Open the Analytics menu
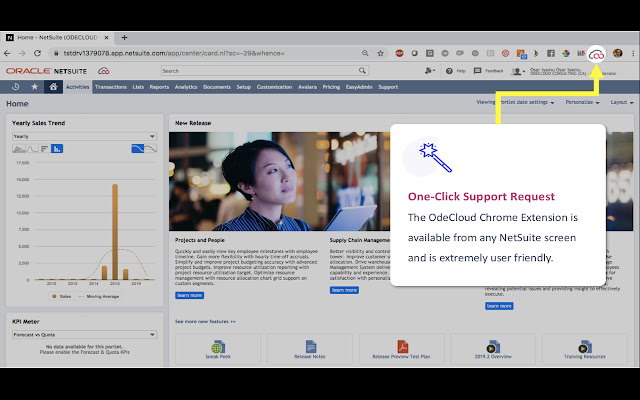The height and width of the screenshot is (400, 640). click(x=186, y=87)
